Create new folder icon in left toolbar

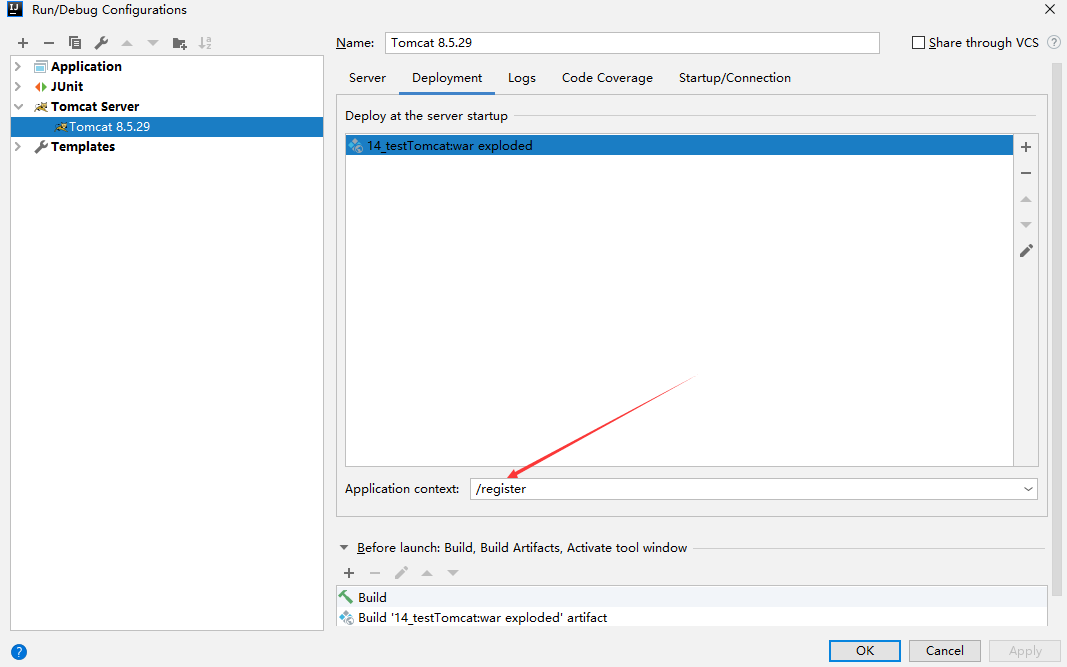coord(180,43)
